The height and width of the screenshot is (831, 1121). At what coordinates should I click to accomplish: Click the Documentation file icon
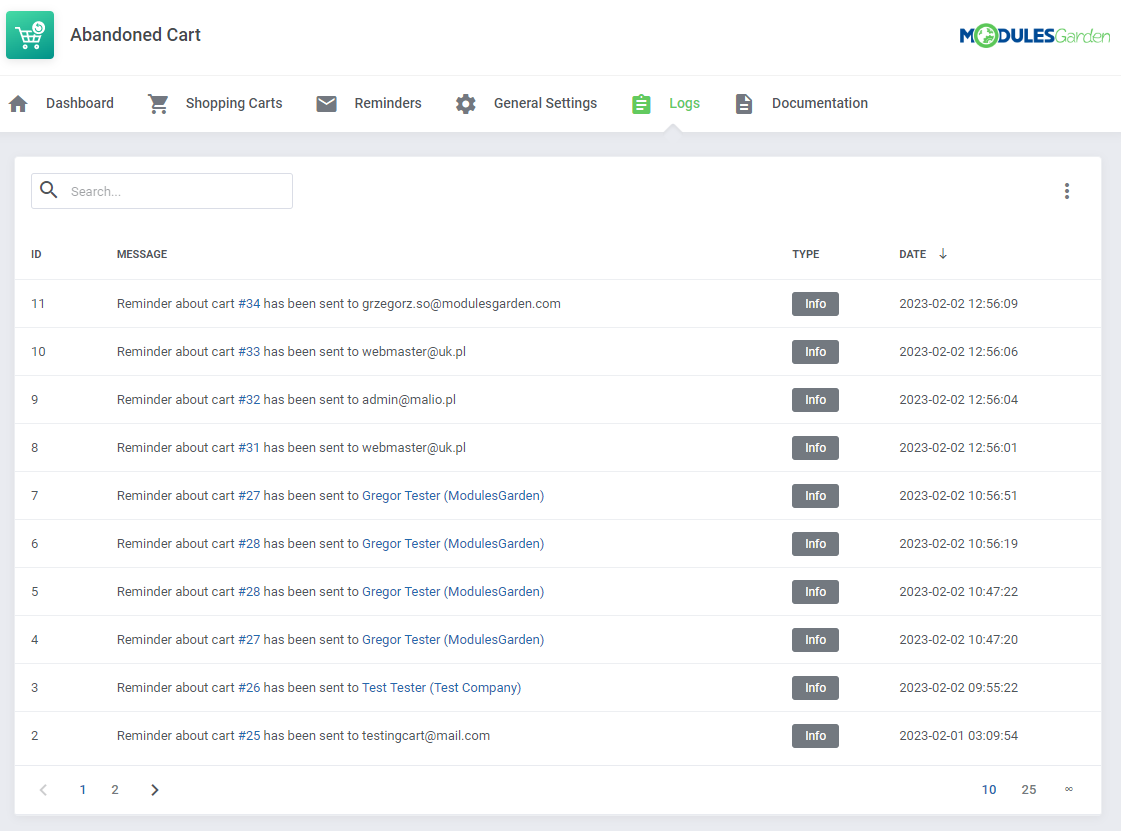744,104
